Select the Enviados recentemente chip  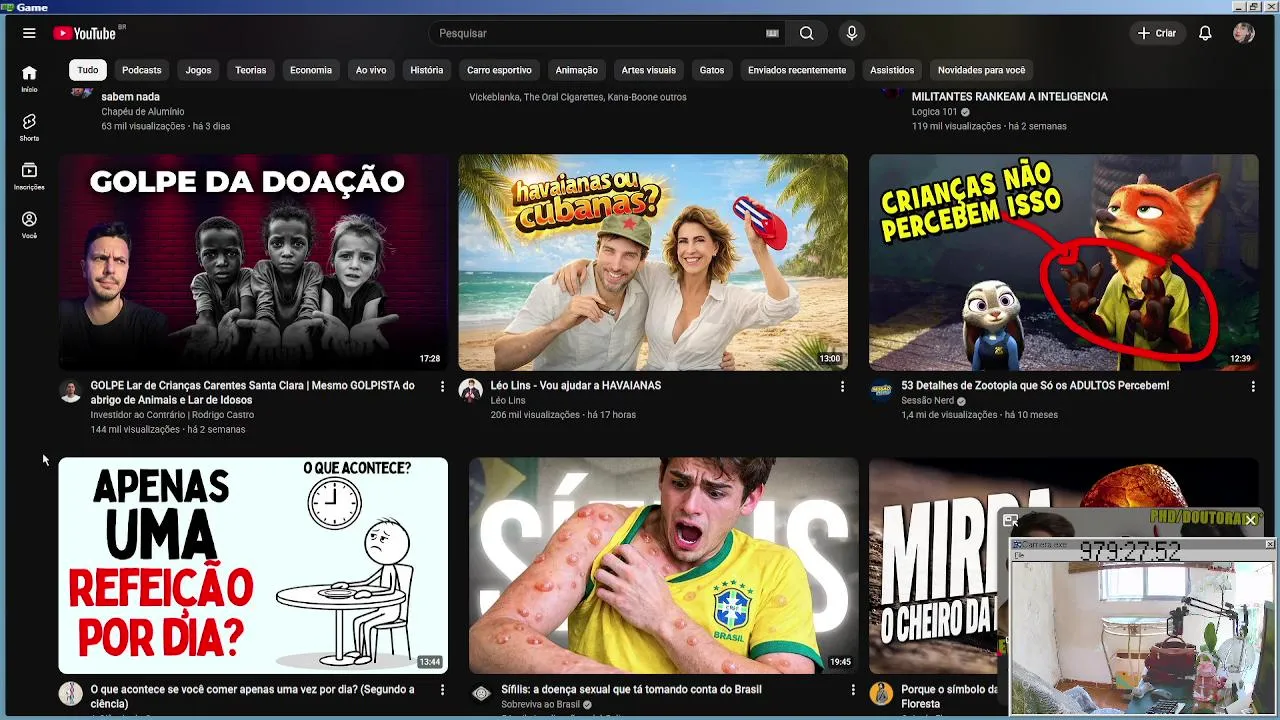pos(797,70)
